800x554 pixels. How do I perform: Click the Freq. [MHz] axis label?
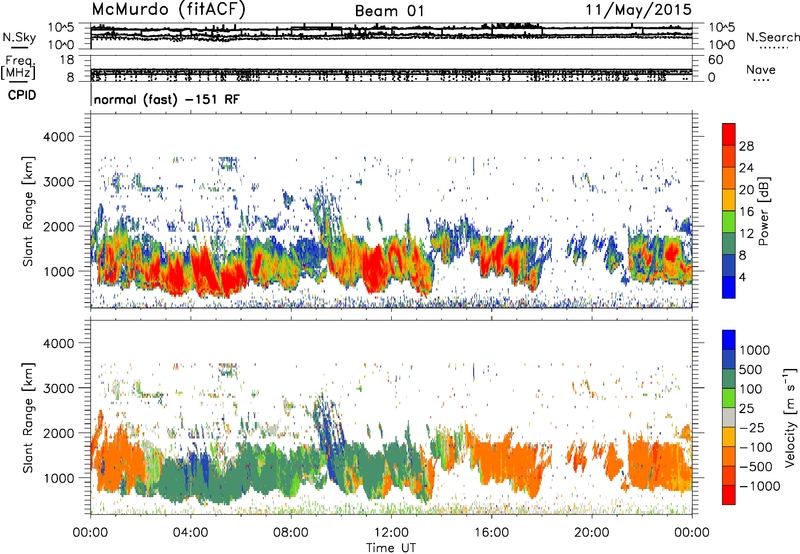(x=18, y=68)
